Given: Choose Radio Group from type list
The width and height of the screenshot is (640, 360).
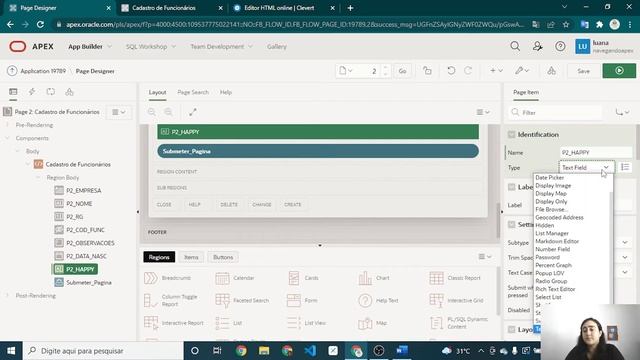Looking at the screenshot, I should click(x=551, y=281).
